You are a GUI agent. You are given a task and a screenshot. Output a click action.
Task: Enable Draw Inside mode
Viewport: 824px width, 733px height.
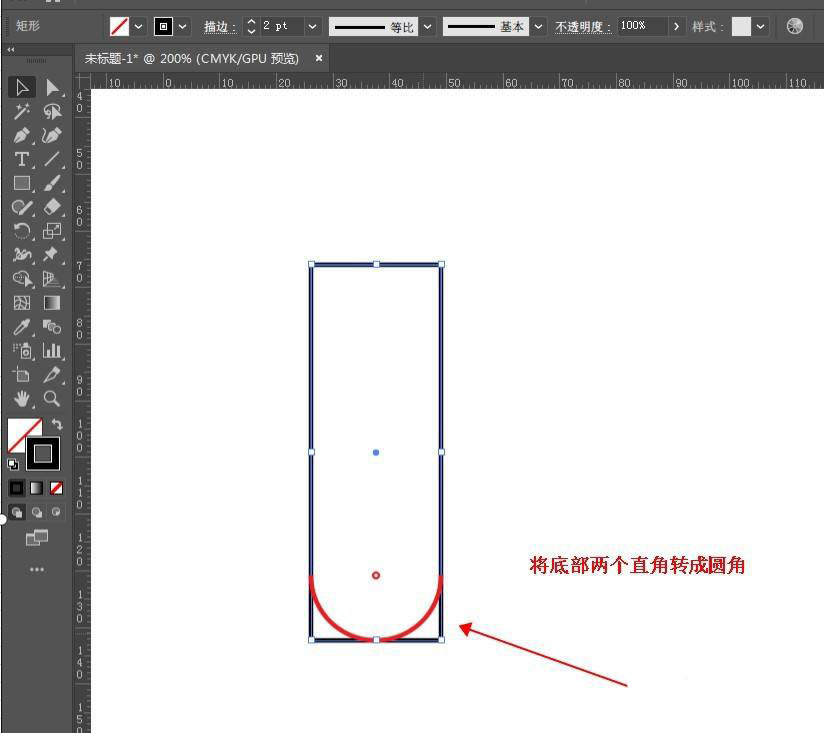click(56, 512)
